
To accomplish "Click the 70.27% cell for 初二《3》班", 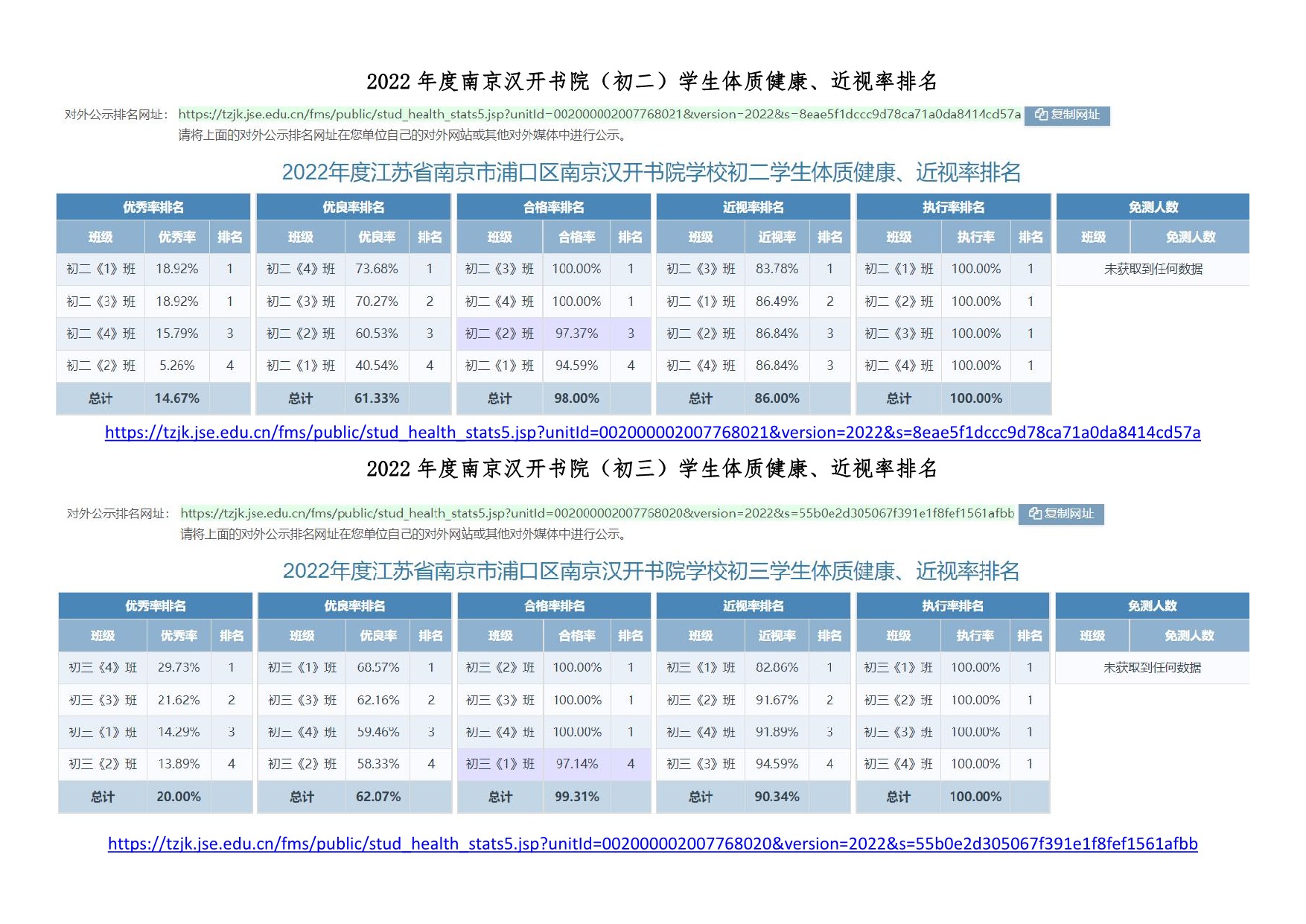I will pyautogui.click(x=377, y=302).
